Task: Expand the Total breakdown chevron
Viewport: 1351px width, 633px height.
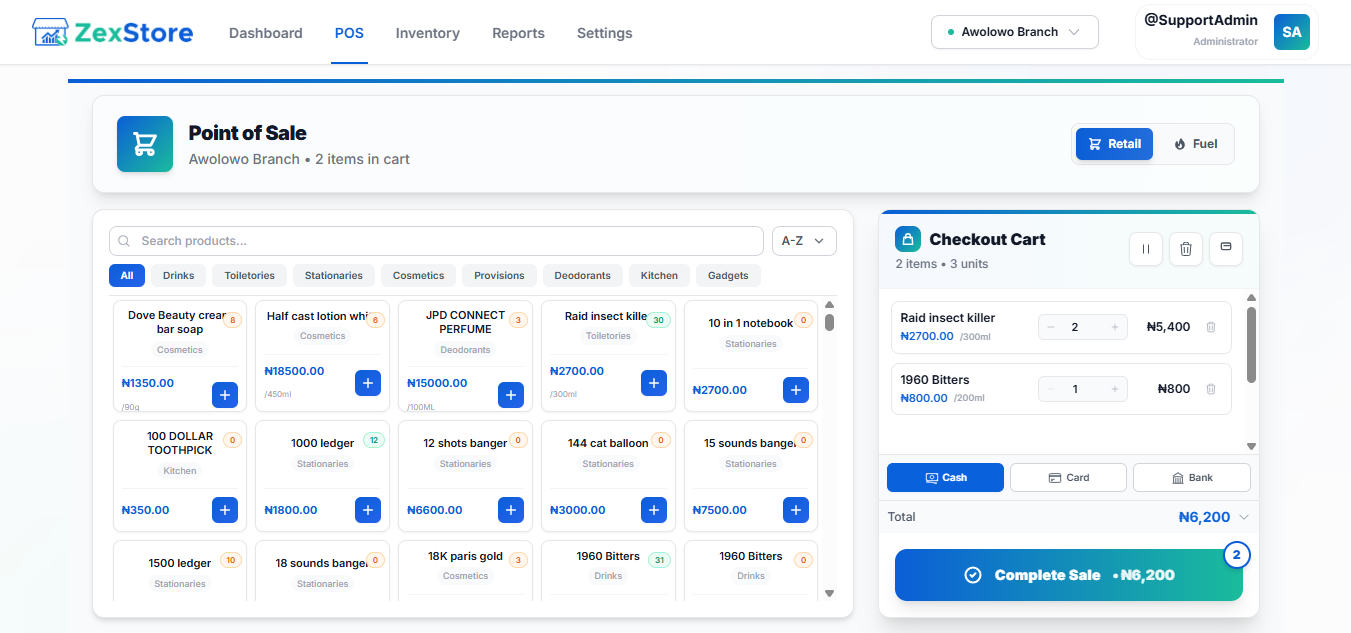Action: 1244,517
